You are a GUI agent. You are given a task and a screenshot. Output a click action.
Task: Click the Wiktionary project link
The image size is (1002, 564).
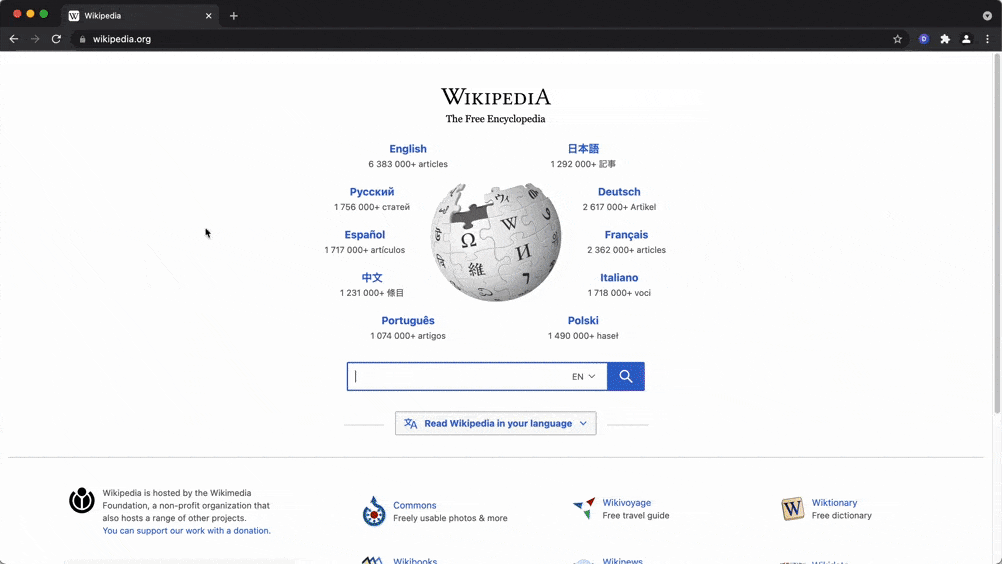(x=834, y=503)
